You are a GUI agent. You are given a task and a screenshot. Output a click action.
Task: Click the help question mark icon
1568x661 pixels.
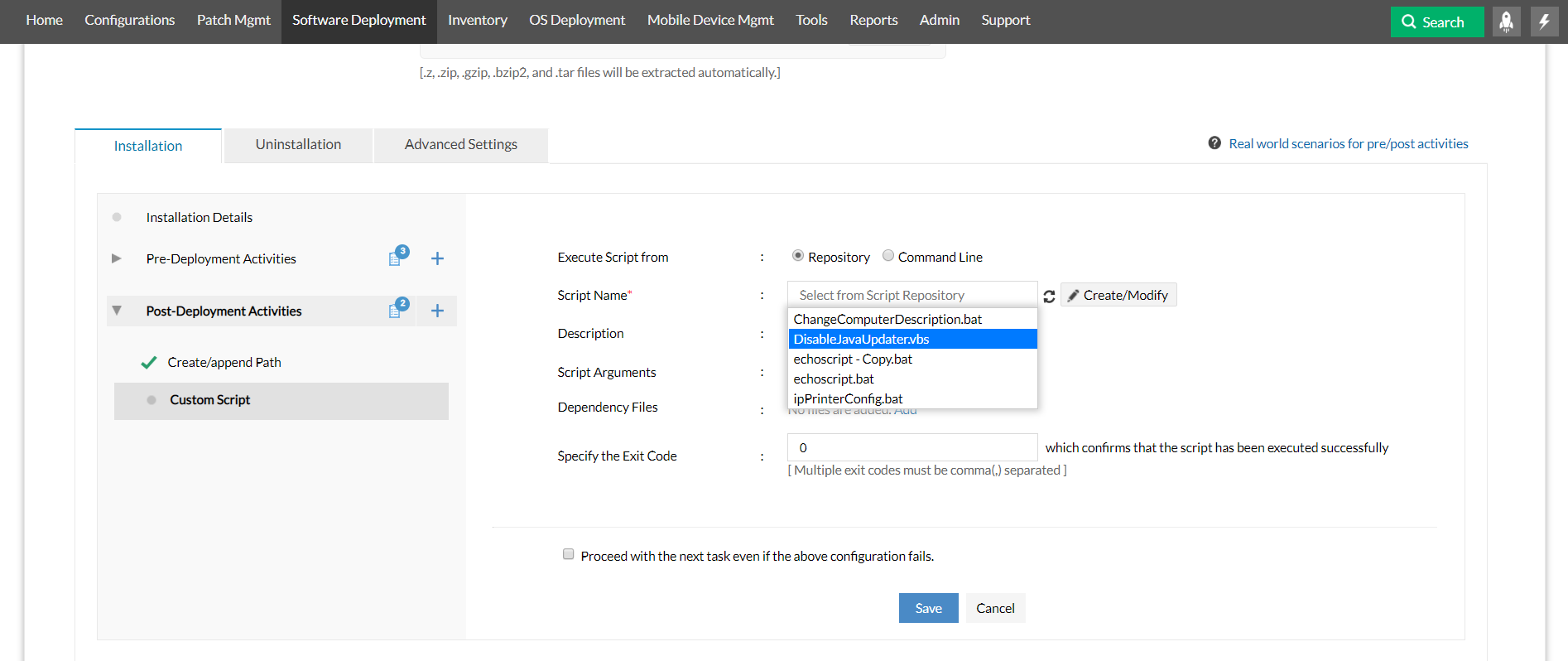(x=1214, y=143)
